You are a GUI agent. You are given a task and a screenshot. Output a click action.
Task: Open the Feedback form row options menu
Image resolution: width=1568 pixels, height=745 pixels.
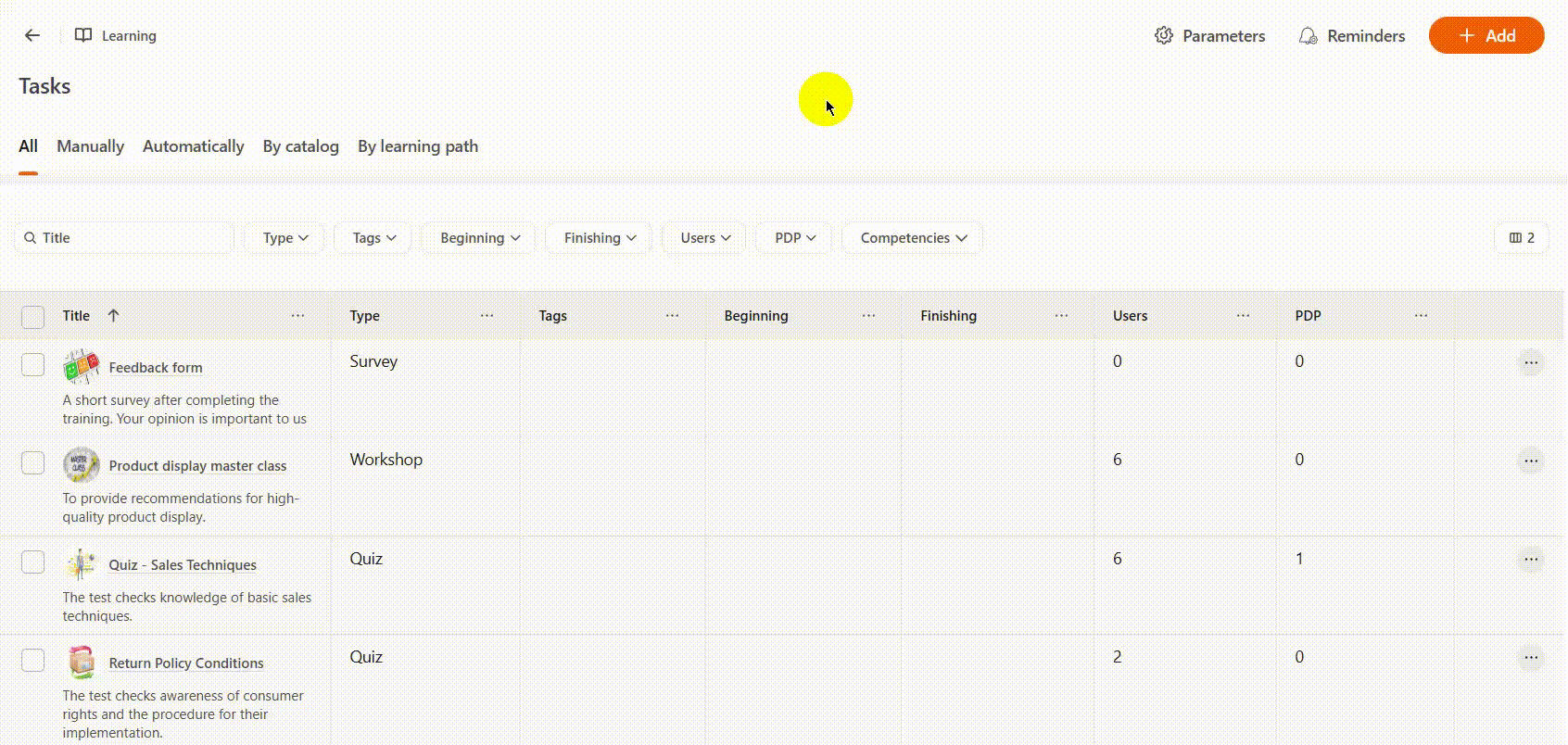point(1530,362)
